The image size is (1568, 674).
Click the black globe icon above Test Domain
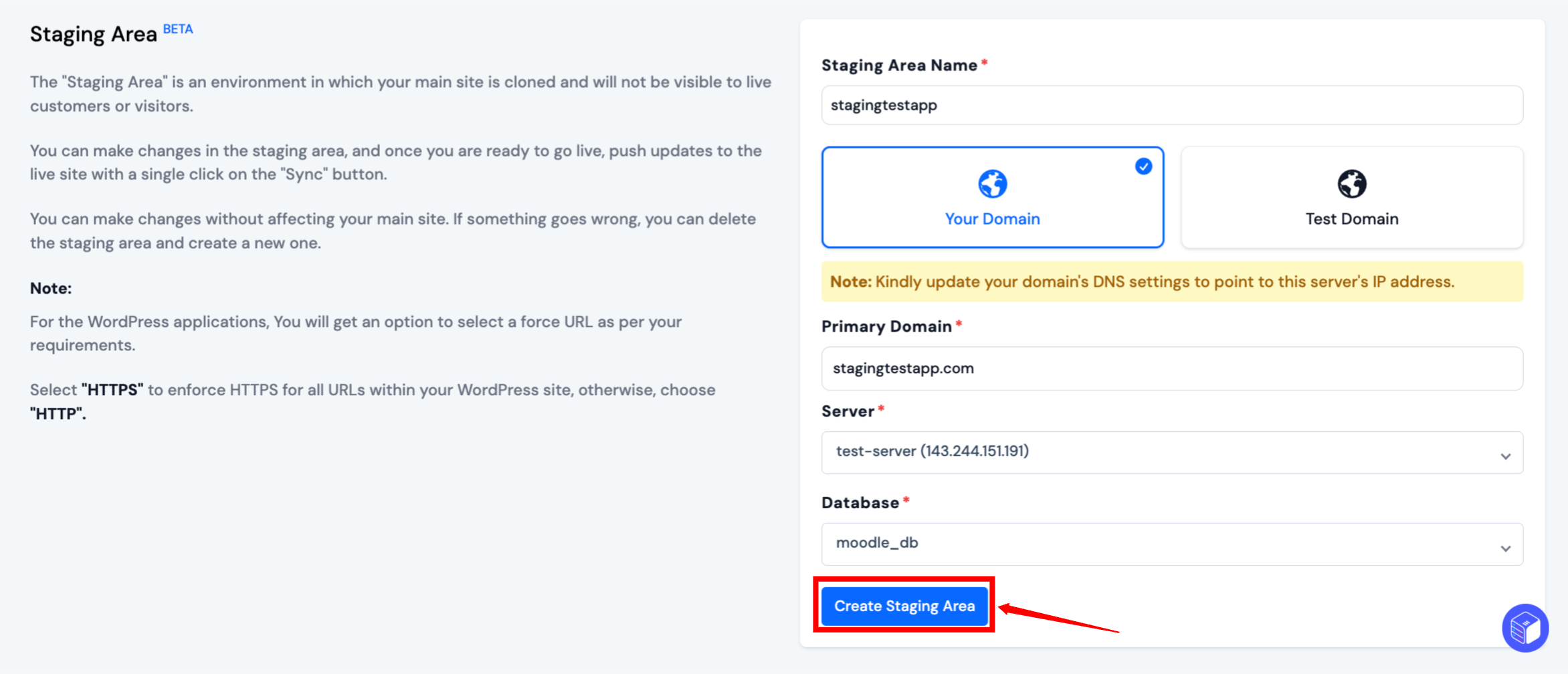[1352, 184]
